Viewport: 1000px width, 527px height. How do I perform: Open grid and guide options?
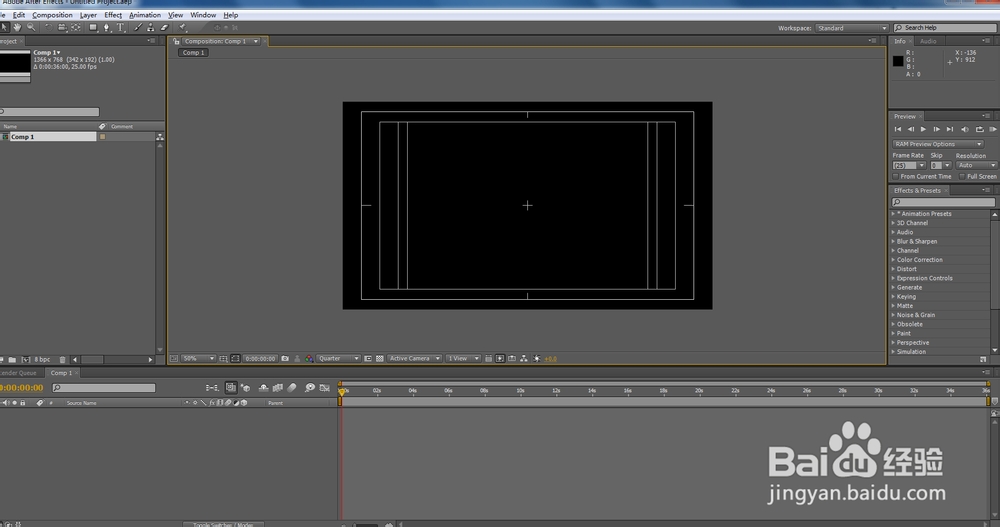pyautogui.click(x=223, y=359)
